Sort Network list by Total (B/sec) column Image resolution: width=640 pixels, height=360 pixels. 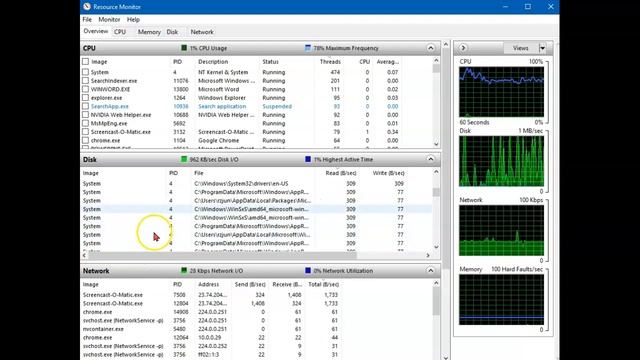324,284
